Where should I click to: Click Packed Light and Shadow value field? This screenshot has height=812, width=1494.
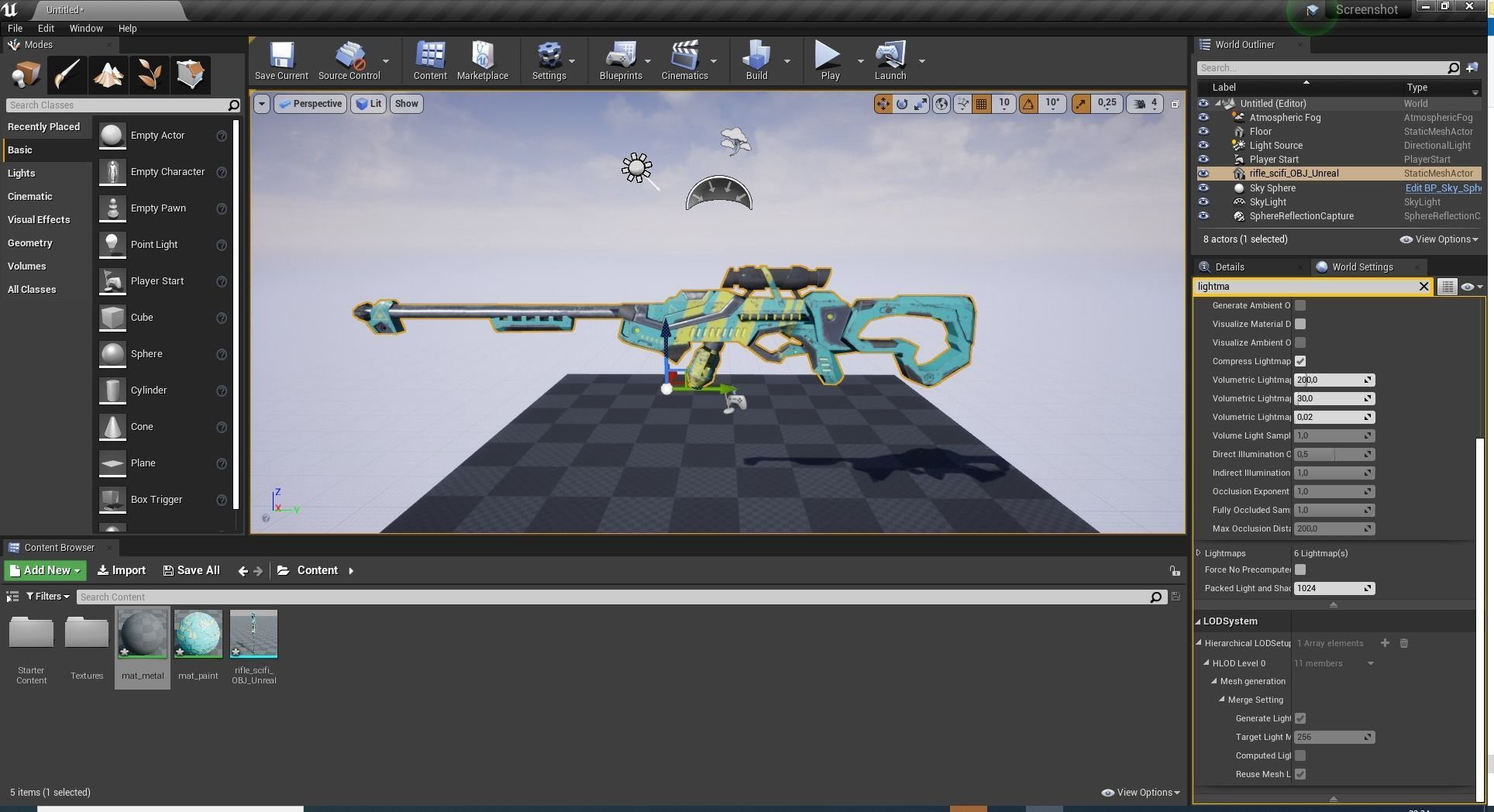click(1334, 588)
